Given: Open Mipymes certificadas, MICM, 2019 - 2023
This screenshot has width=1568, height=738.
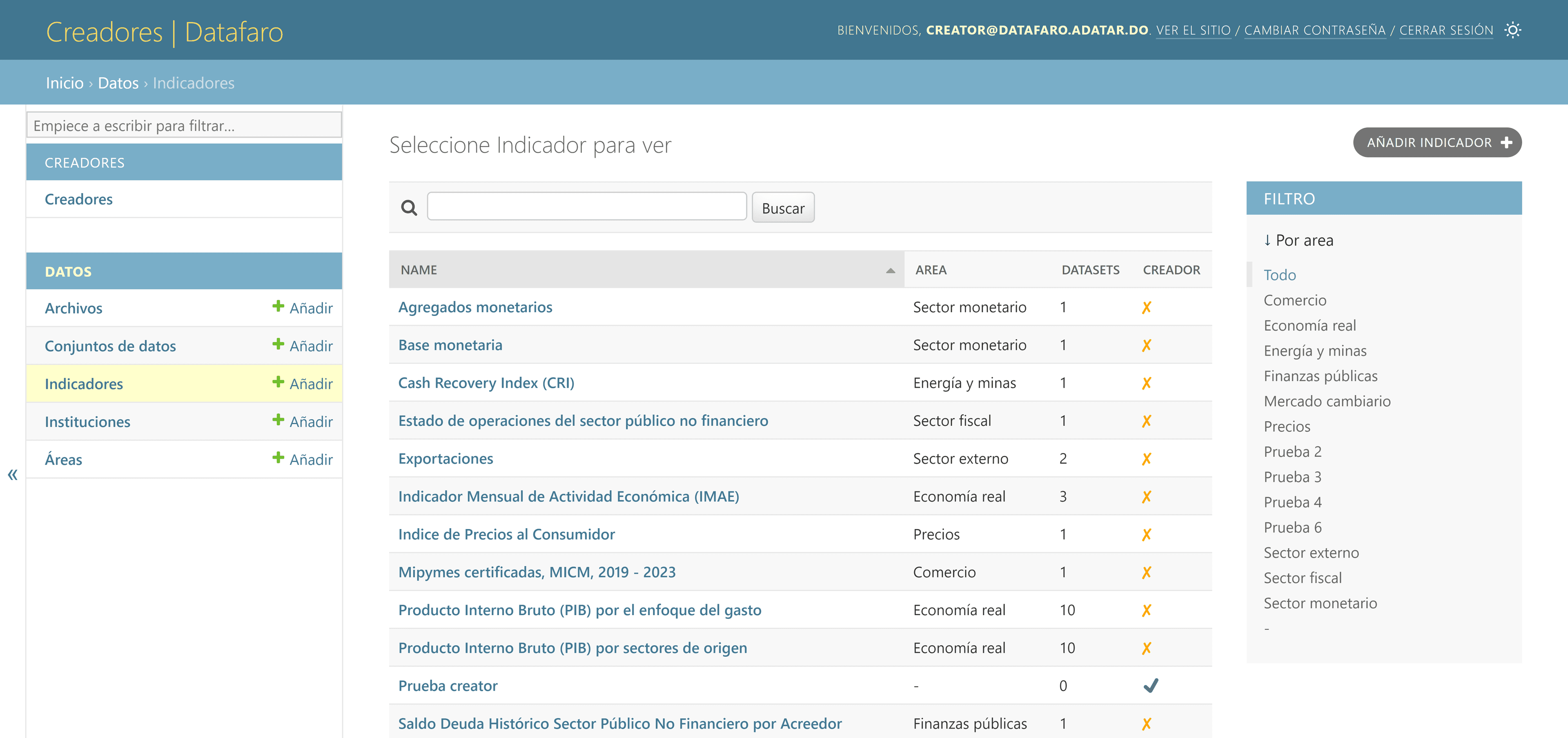Looking at the screenshot, I should (537, 572).
